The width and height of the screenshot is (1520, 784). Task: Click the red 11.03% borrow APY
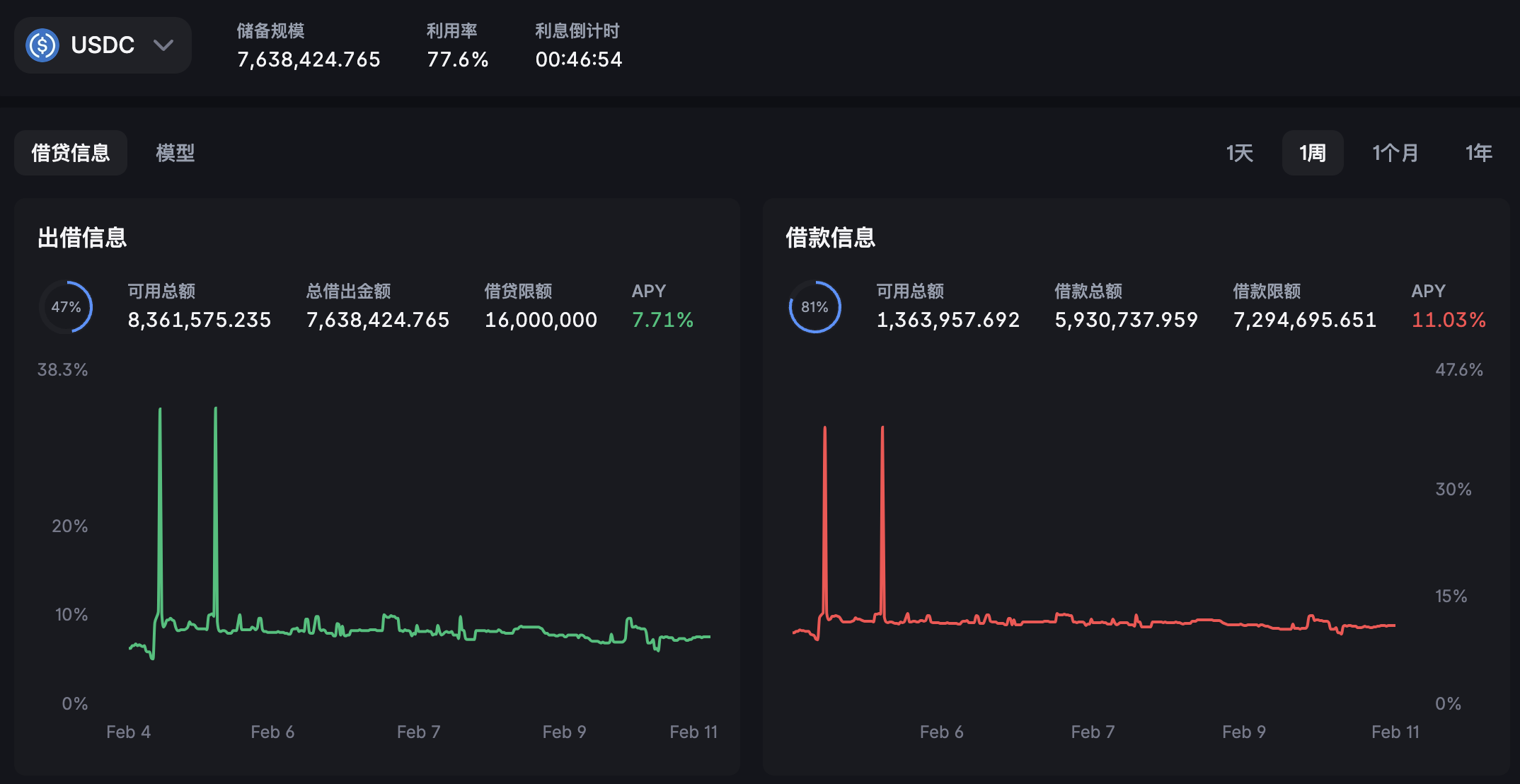(x=1449, y=320)
